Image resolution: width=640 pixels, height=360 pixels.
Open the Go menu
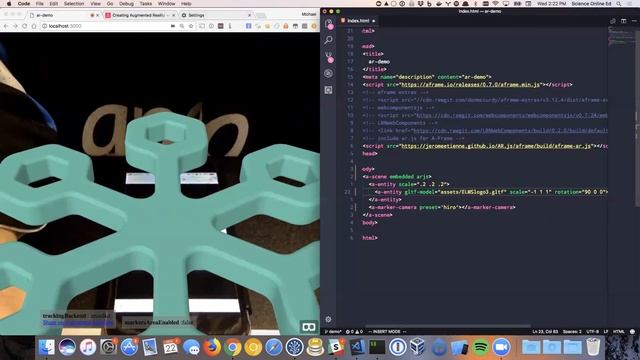tap(110, 4)
